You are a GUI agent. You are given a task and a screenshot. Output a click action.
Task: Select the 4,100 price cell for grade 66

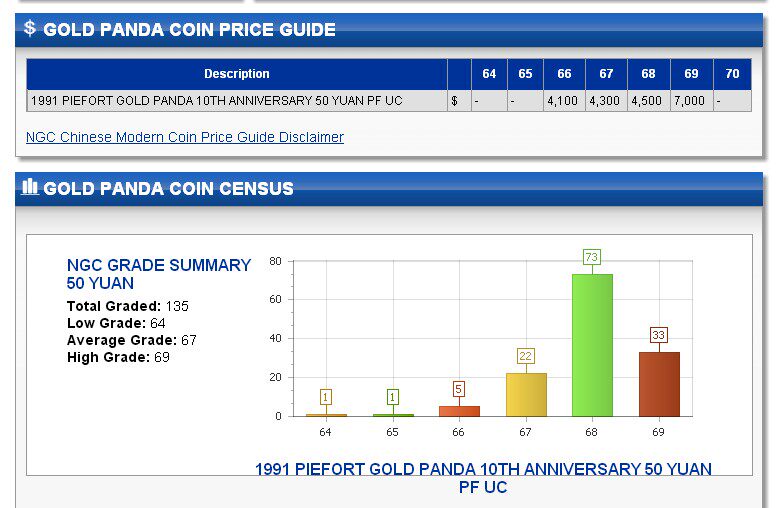click(564, 101)
